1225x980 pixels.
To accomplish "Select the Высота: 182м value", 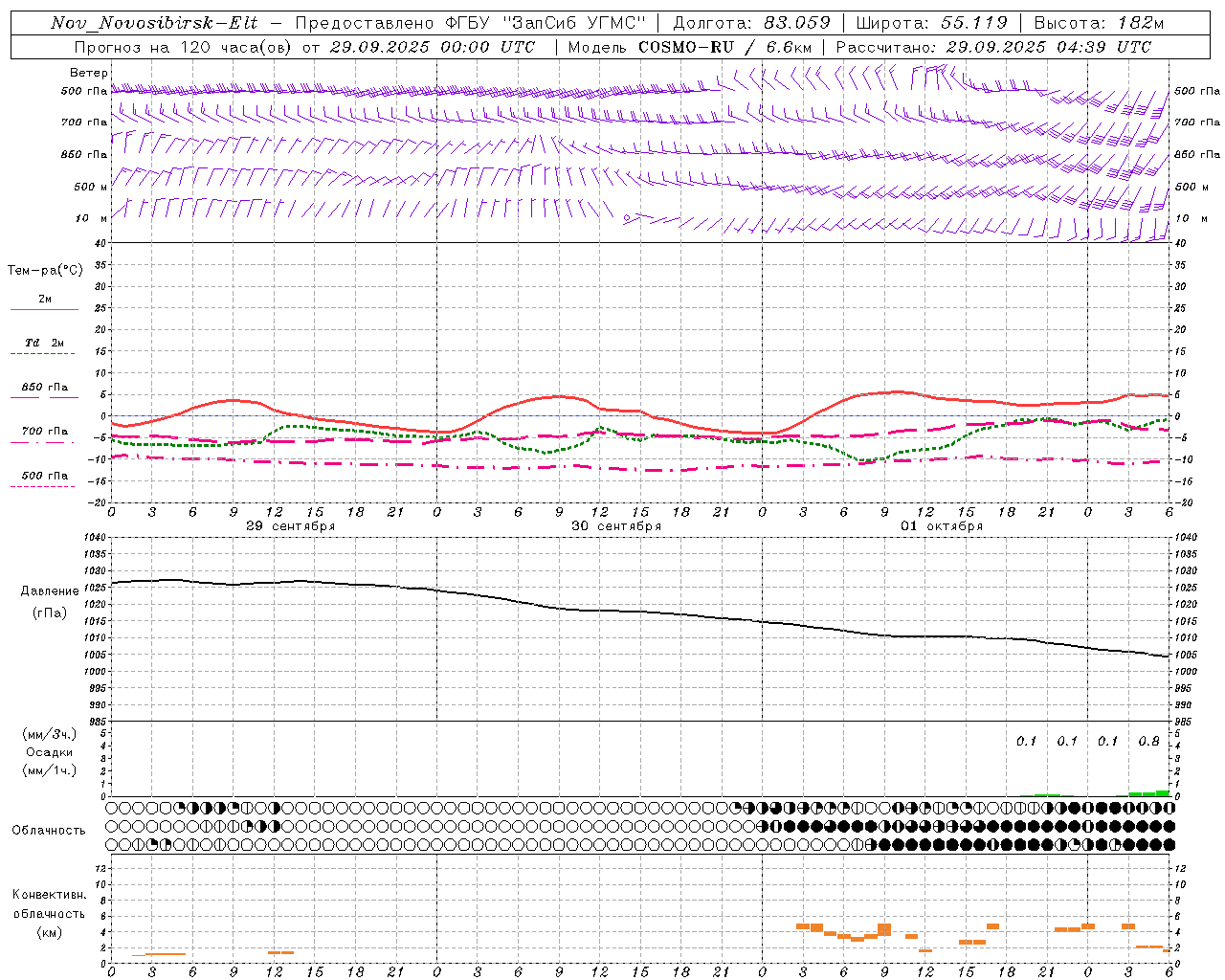I will (1099, 23).
